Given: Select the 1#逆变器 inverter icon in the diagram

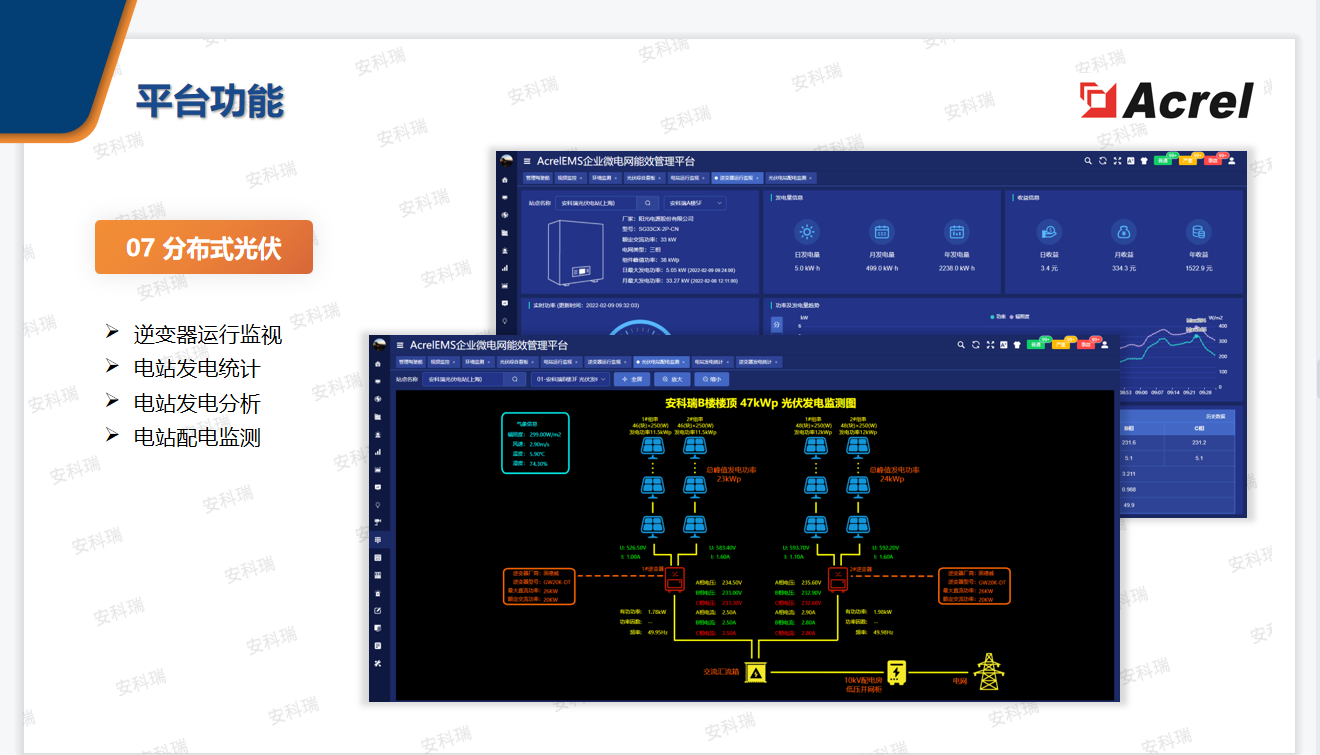Looking at the screenshot, I should (x=675, y=580).
